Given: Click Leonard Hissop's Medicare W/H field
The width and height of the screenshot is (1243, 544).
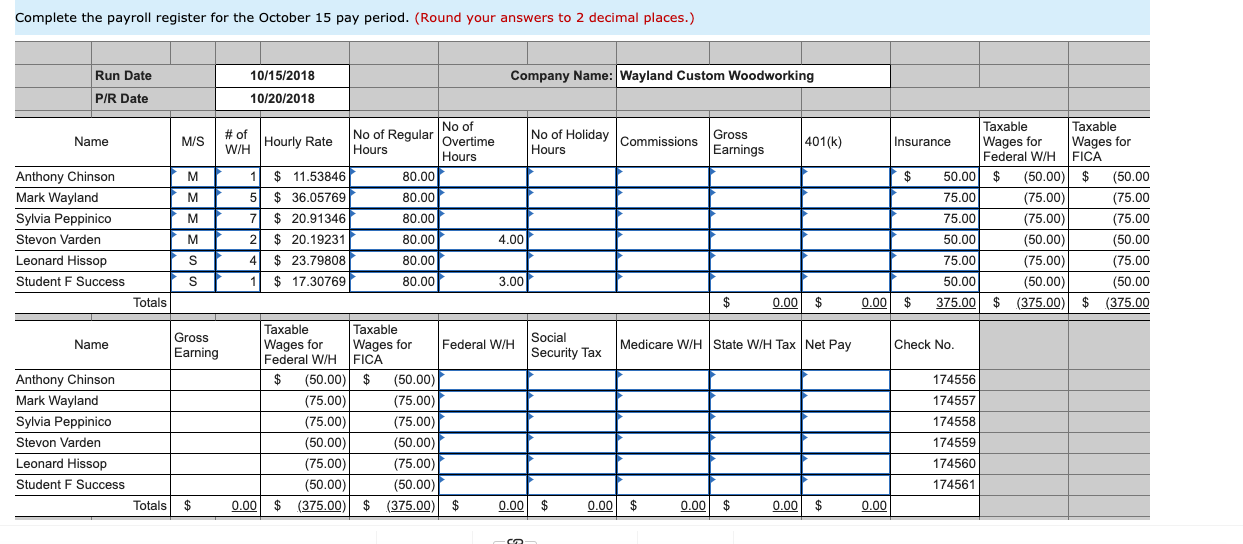Looking at the screenshot, I should tap(663, 464).
